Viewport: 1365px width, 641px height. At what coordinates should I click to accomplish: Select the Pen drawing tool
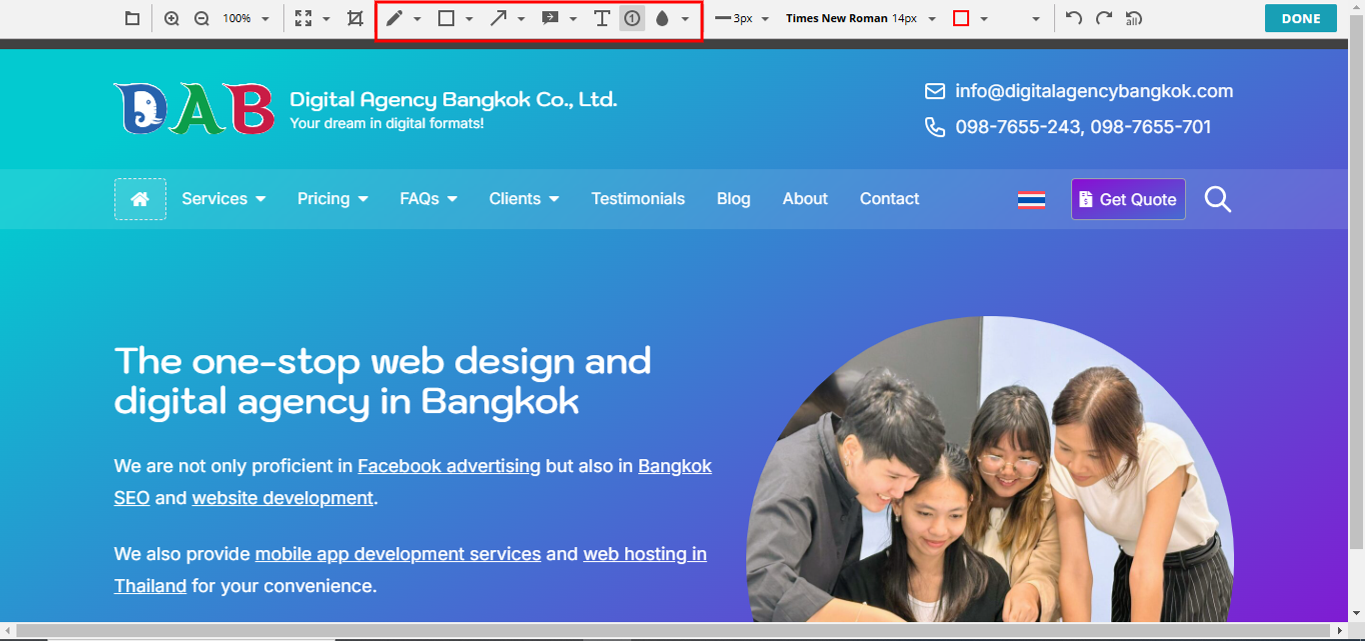394,19
